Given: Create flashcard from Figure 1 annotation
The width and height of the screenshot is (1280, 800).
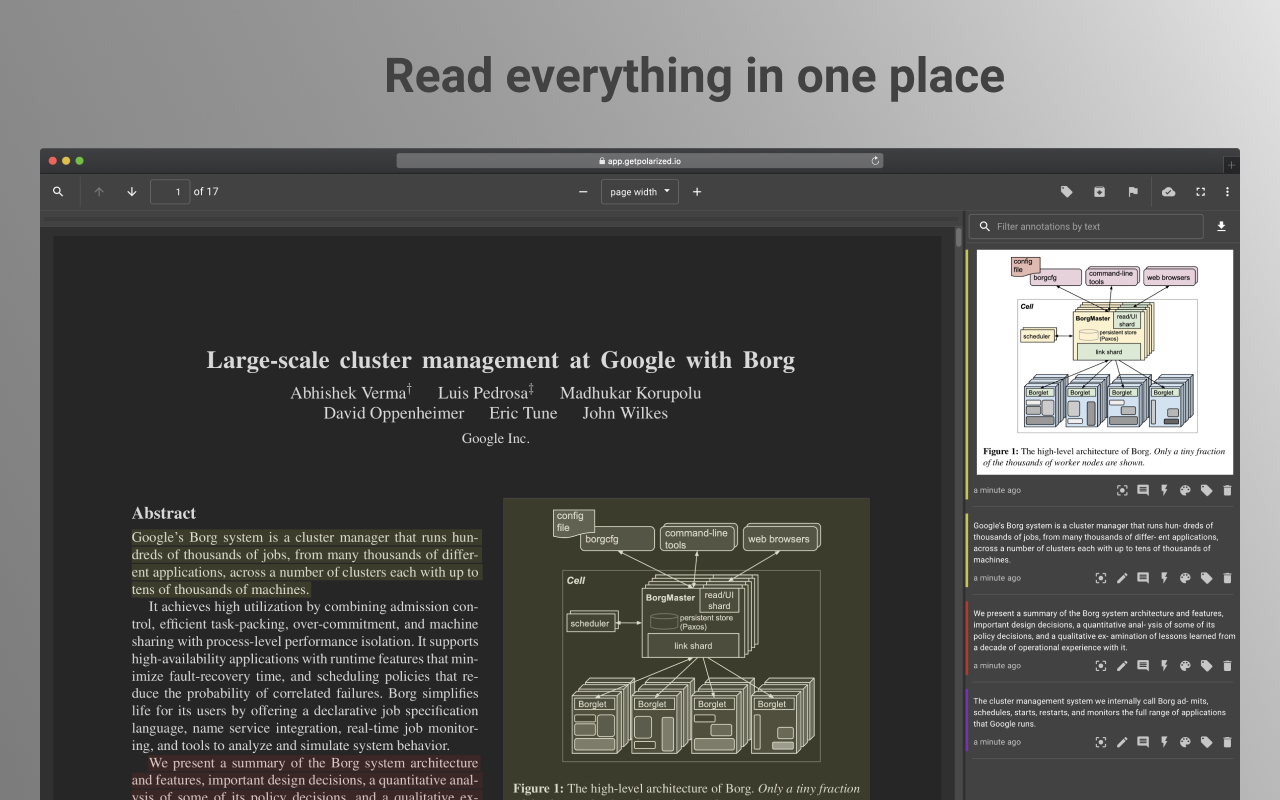Looking at the screenshot, I should tap(1164, 491).
